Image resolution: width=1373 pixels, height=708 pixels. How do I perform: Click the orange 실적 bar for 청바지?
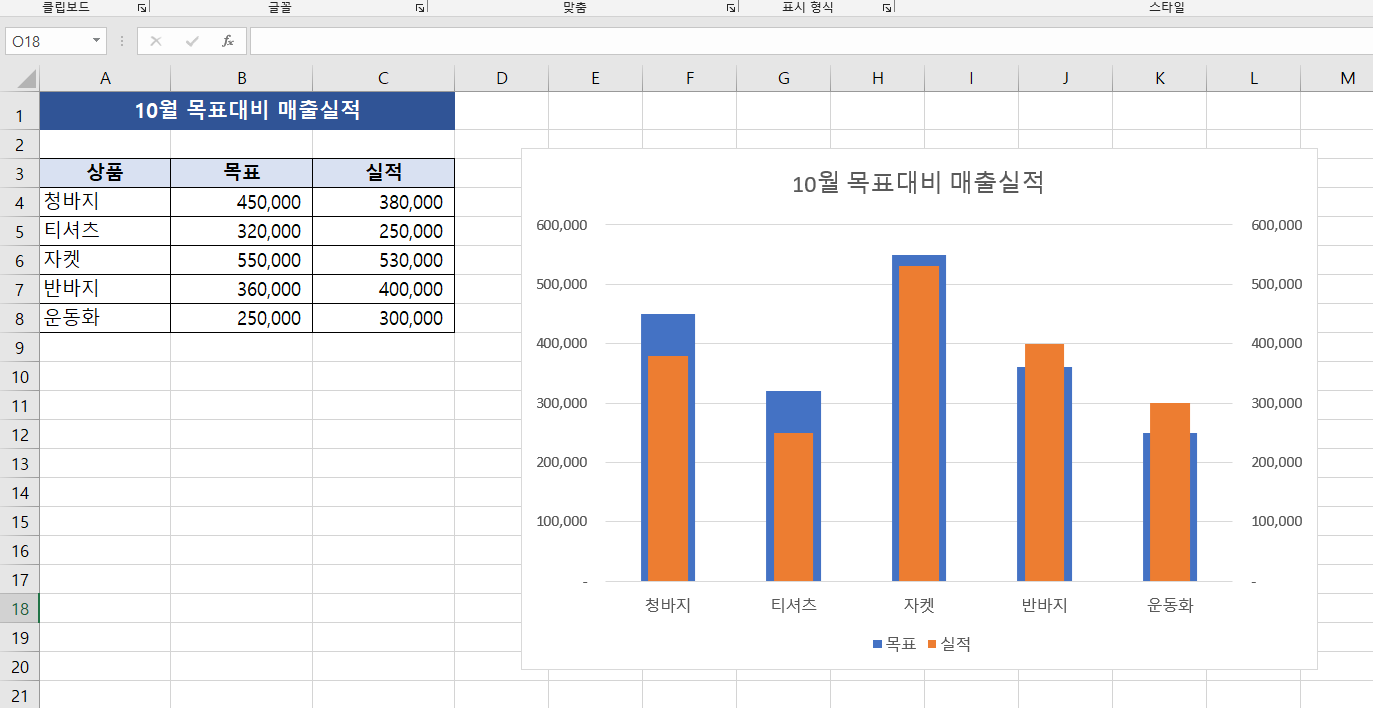668,468
